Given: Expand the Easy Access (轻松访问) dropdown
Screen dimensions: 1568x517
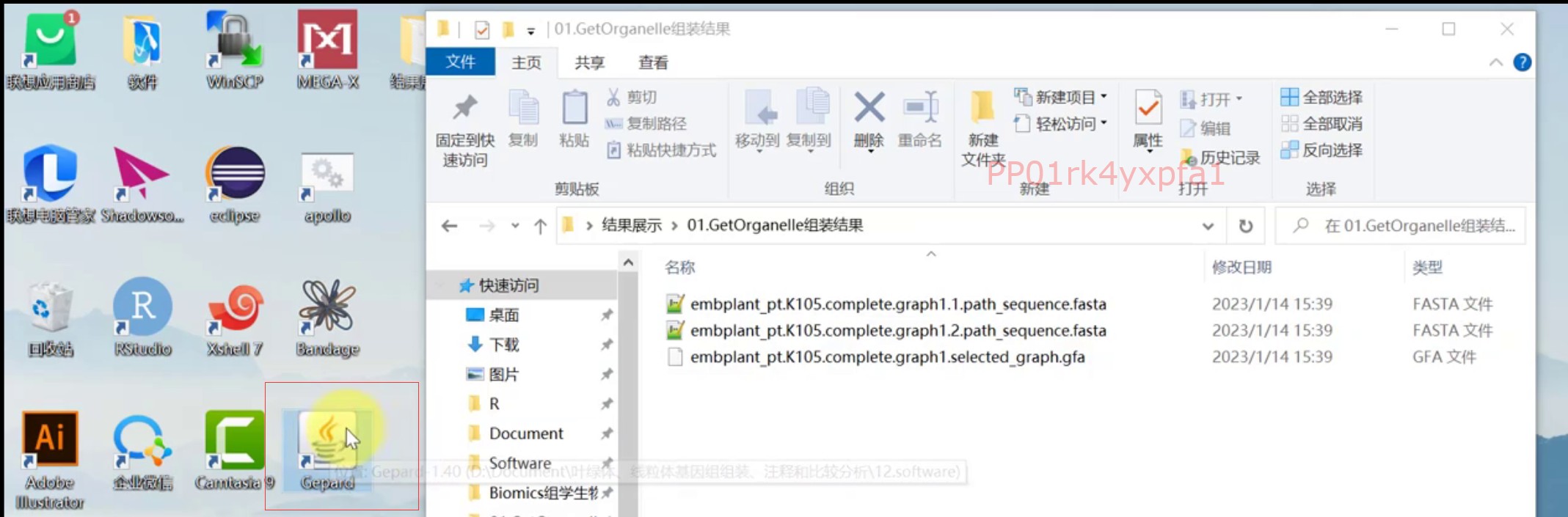Looking at the screenshot, I should pos(1063,123).
